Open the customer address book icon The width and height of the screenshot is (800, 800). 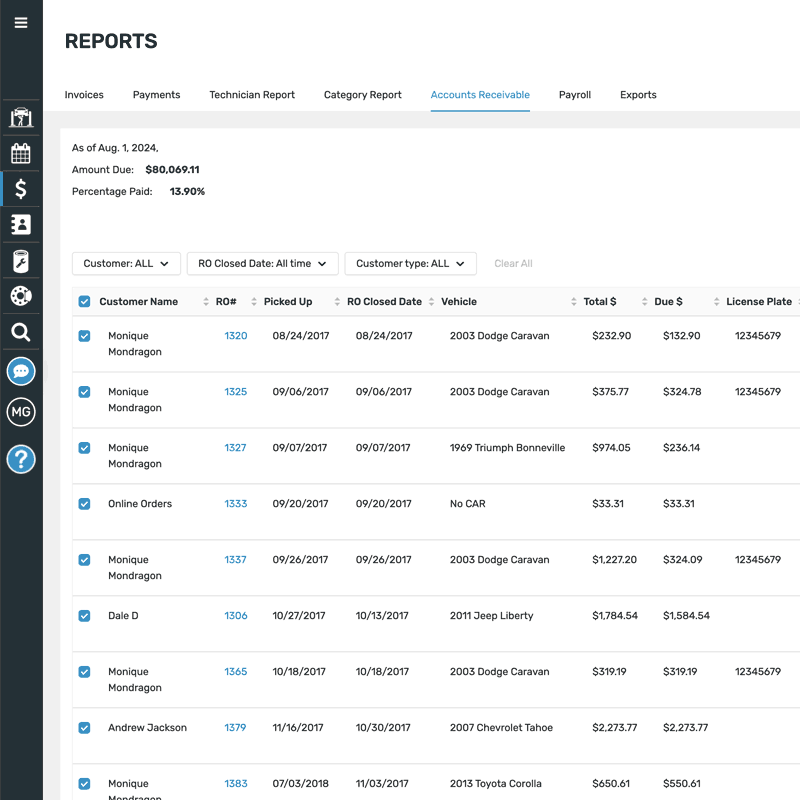[21, 224]
